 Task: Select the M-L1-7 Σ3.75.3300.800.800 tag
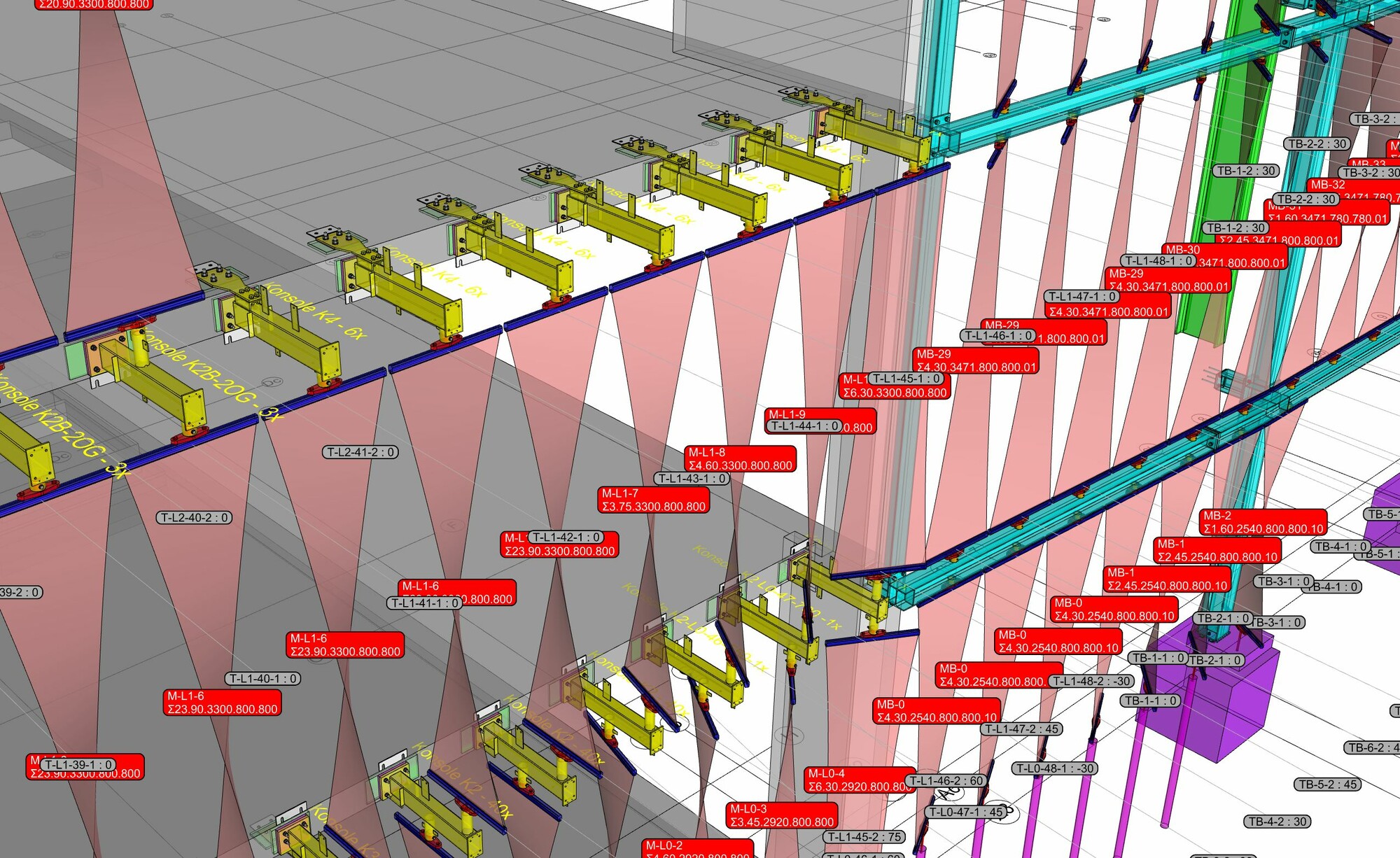653,500
